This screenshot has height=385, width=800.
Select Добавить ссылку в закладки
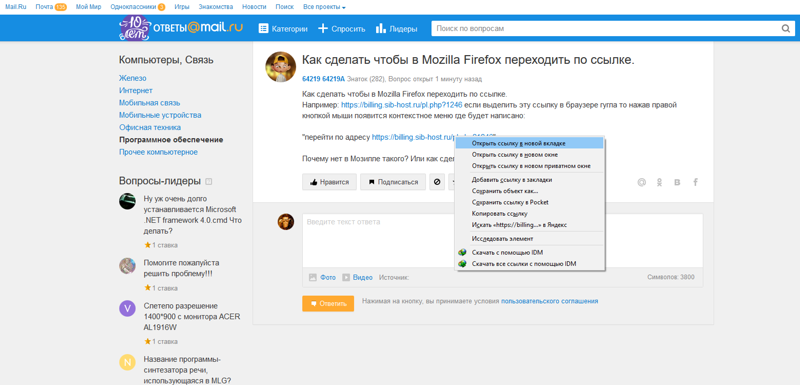coord(529,179)
